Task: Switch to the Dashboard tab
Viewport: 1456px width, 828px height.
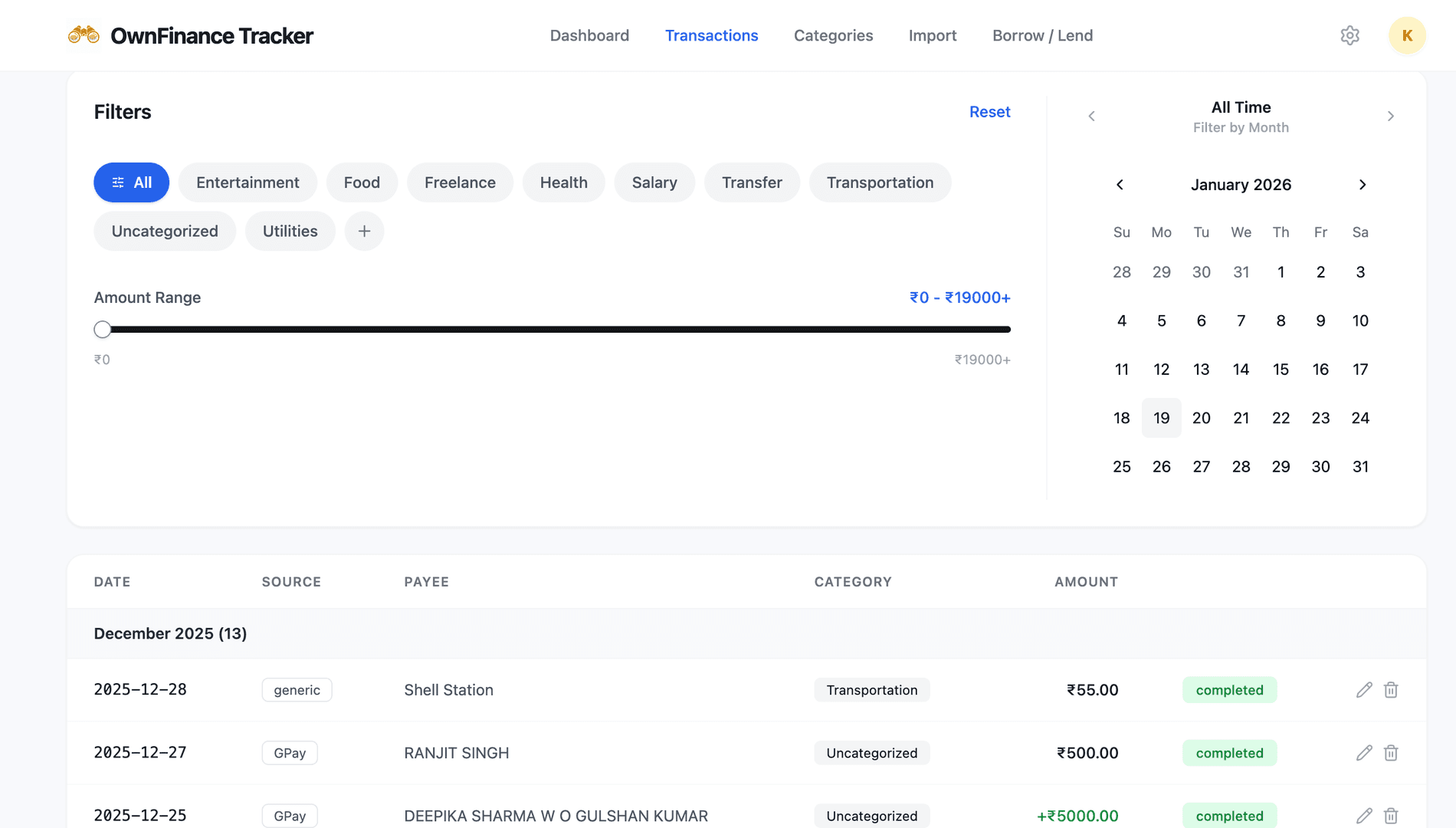Action: (x=589, y=35)
